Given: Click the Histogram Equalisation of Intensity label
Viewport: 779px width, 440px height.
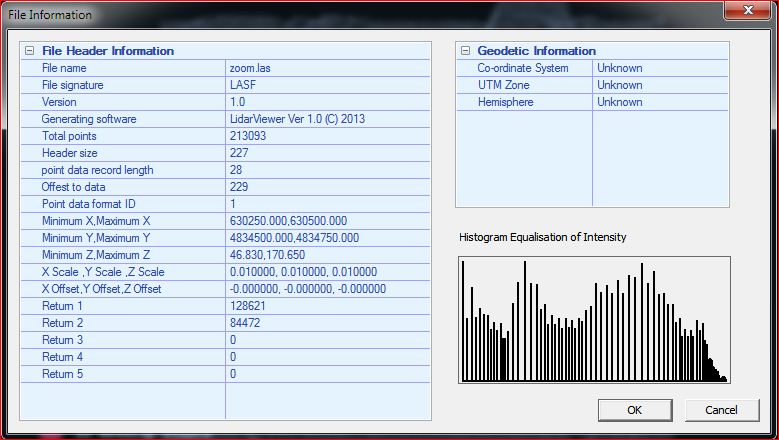Looking at the screenshot, I should (543, 237).
